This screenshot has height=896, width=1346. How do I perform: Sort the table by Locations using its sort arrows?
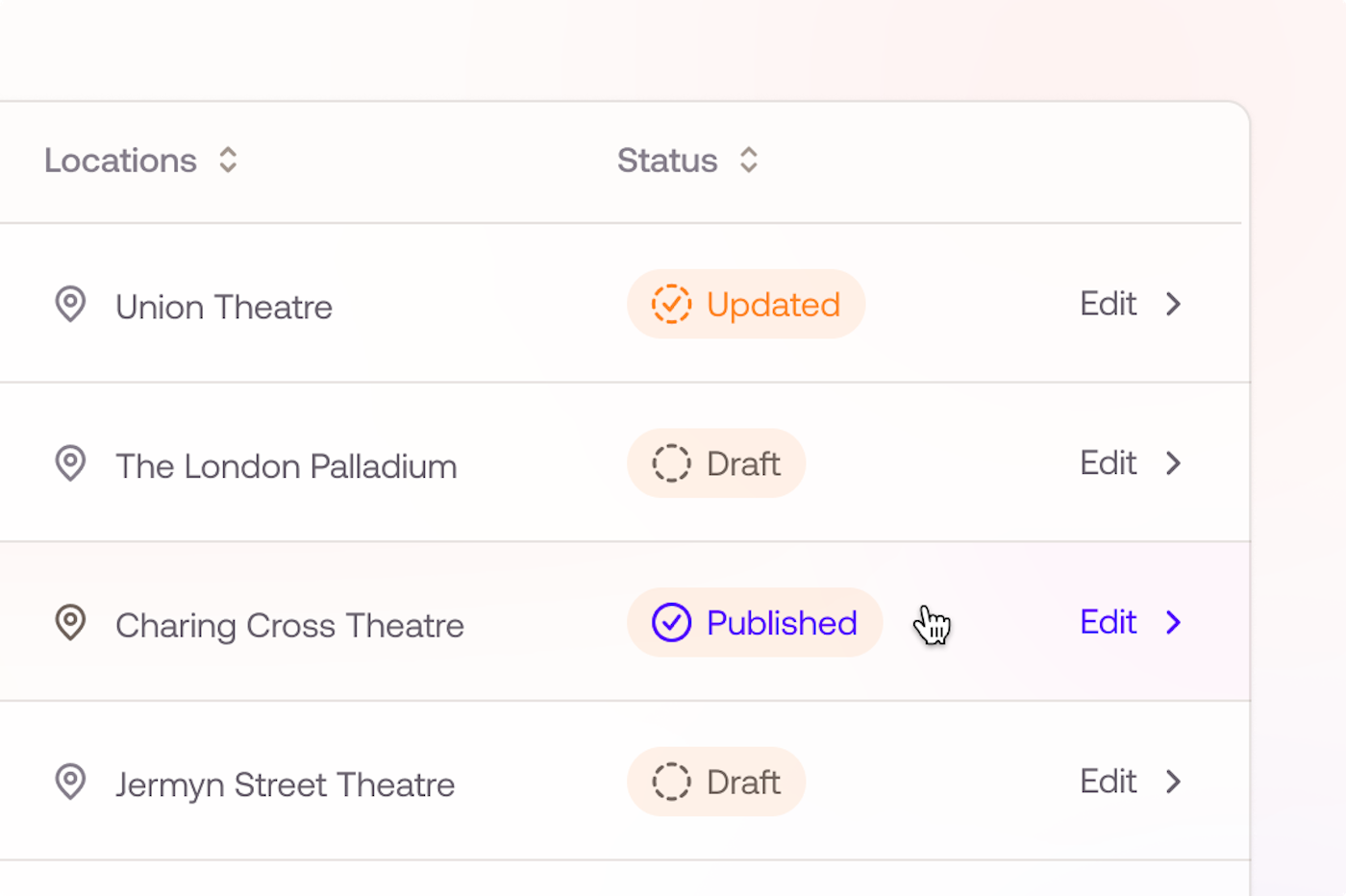[x=228, y=160]
